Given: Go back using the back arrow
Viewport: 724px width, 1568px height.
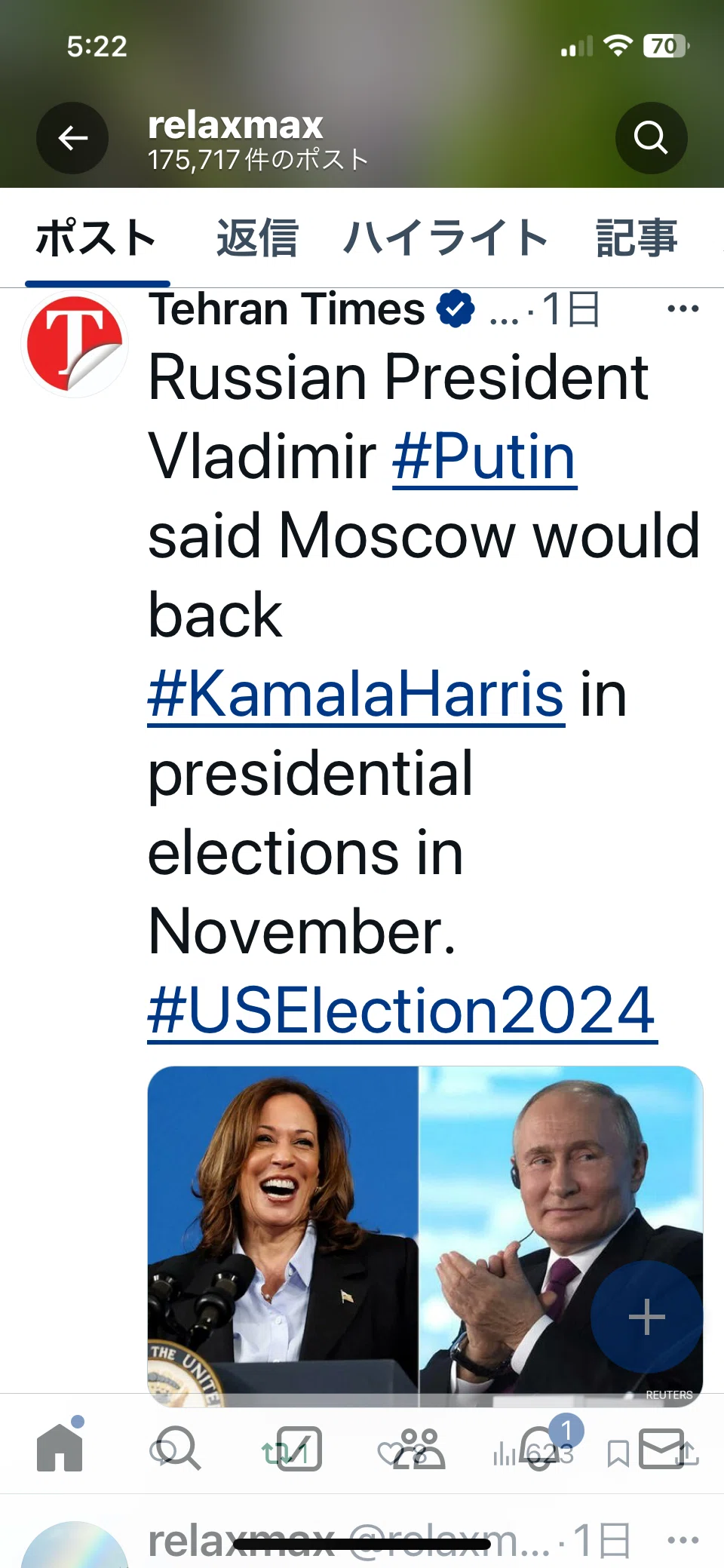Looking at the screenshot, I should point(72,138).
